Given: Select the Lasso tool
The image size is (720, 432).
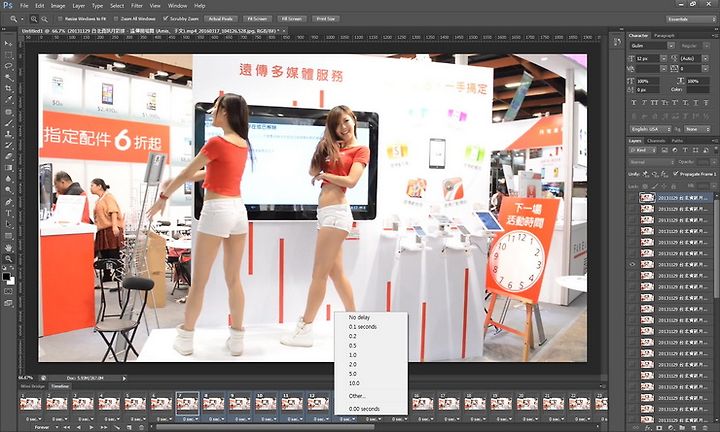Looking at the screenshot, I should 8,66.
